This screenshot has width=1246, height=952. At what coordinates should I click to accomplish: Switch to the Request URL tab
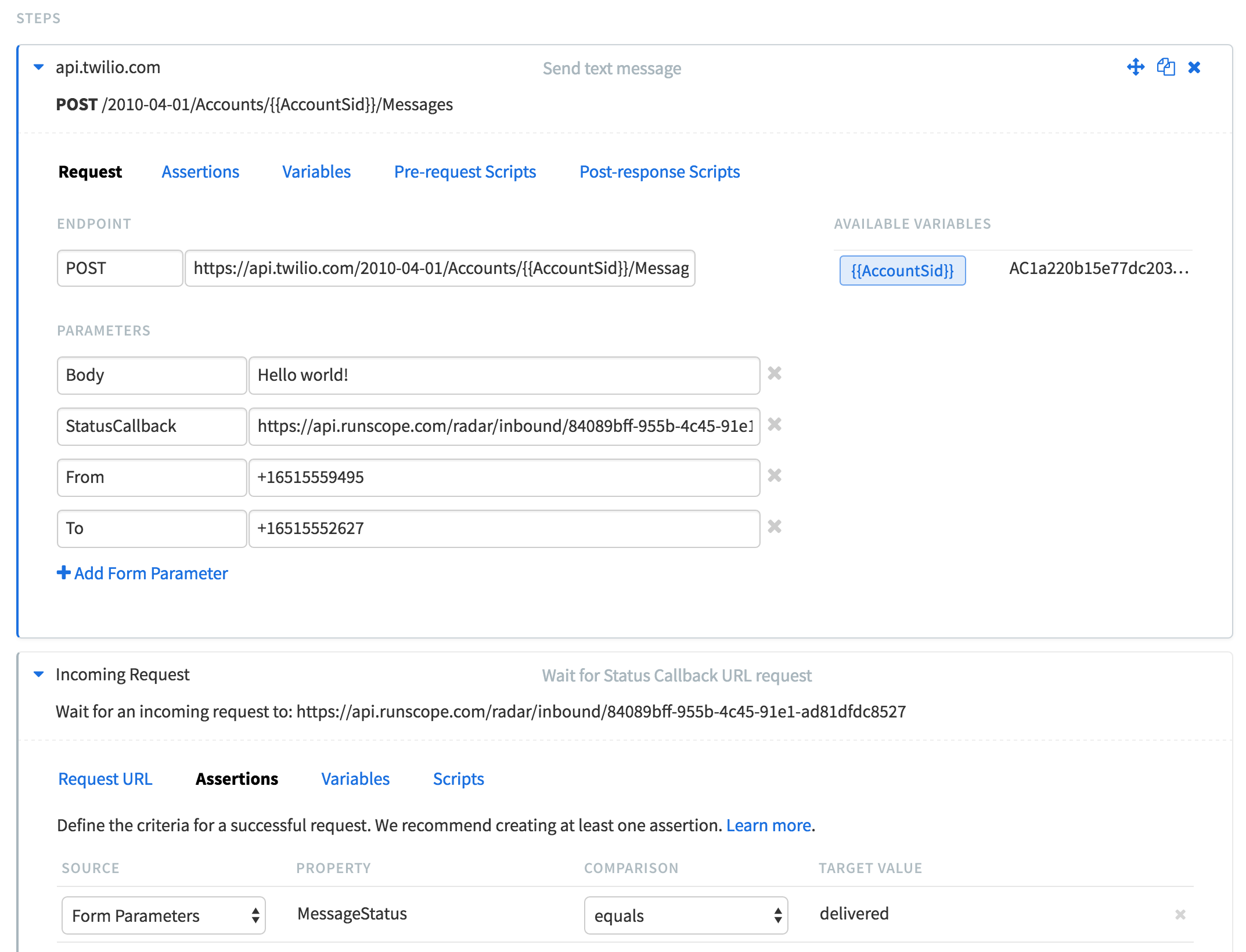coord(105,779)
